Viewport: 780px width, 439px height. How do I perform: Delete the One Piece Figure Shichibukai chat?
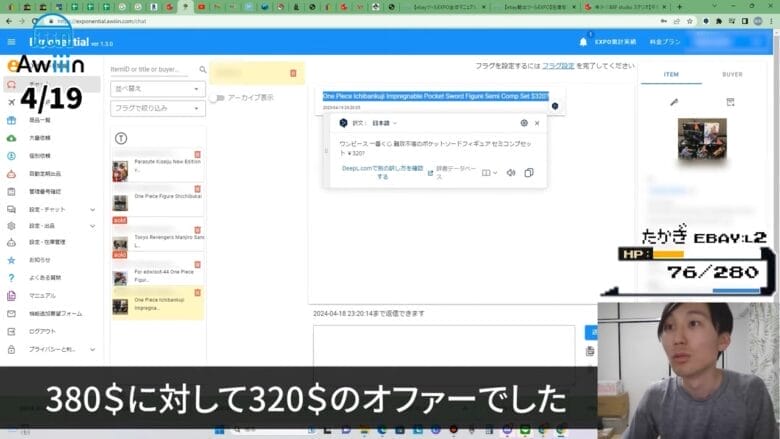(x=197, y=189)
